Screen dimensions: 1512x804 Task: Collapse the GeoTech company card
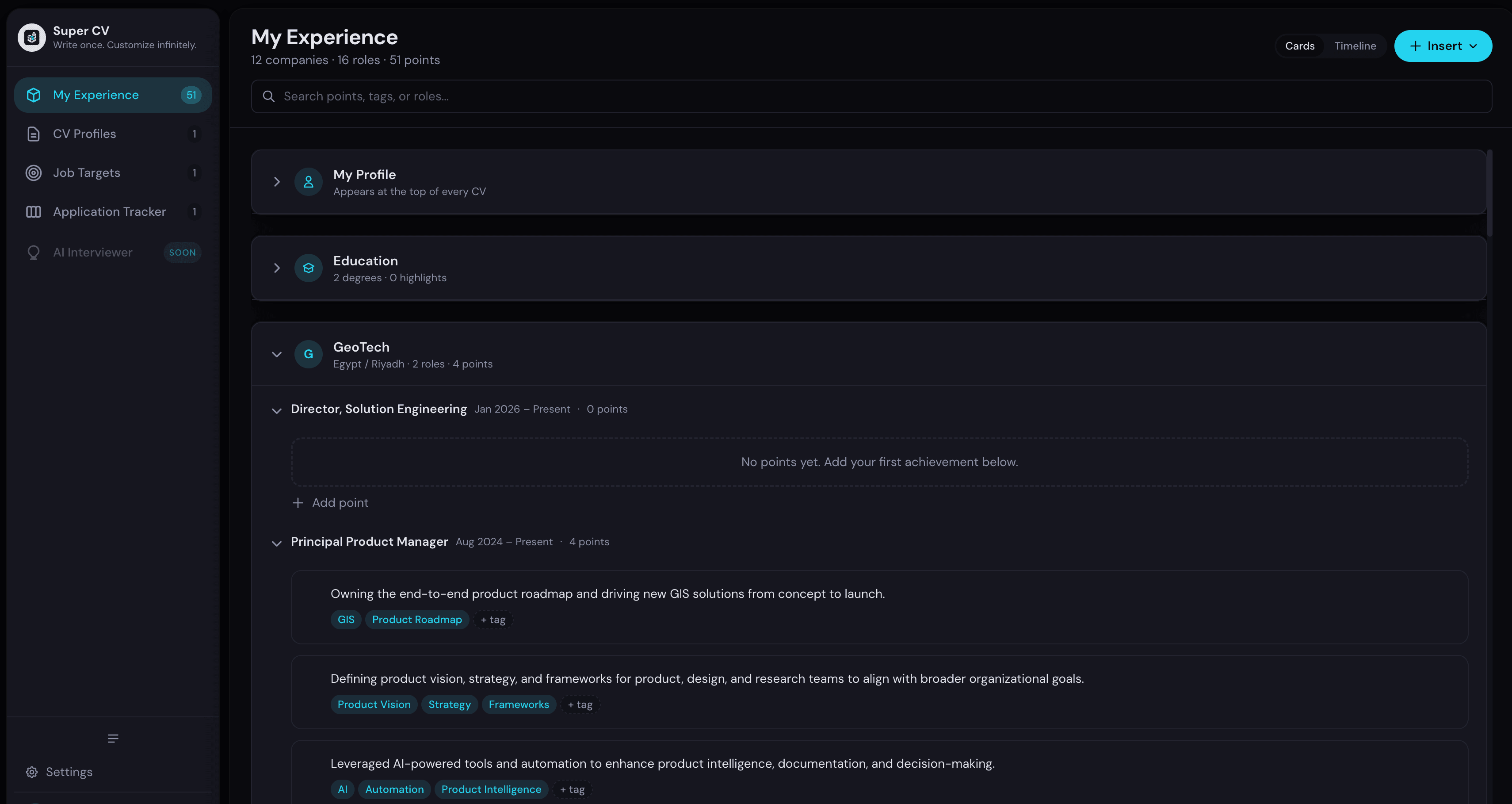(x=276, y=354)
